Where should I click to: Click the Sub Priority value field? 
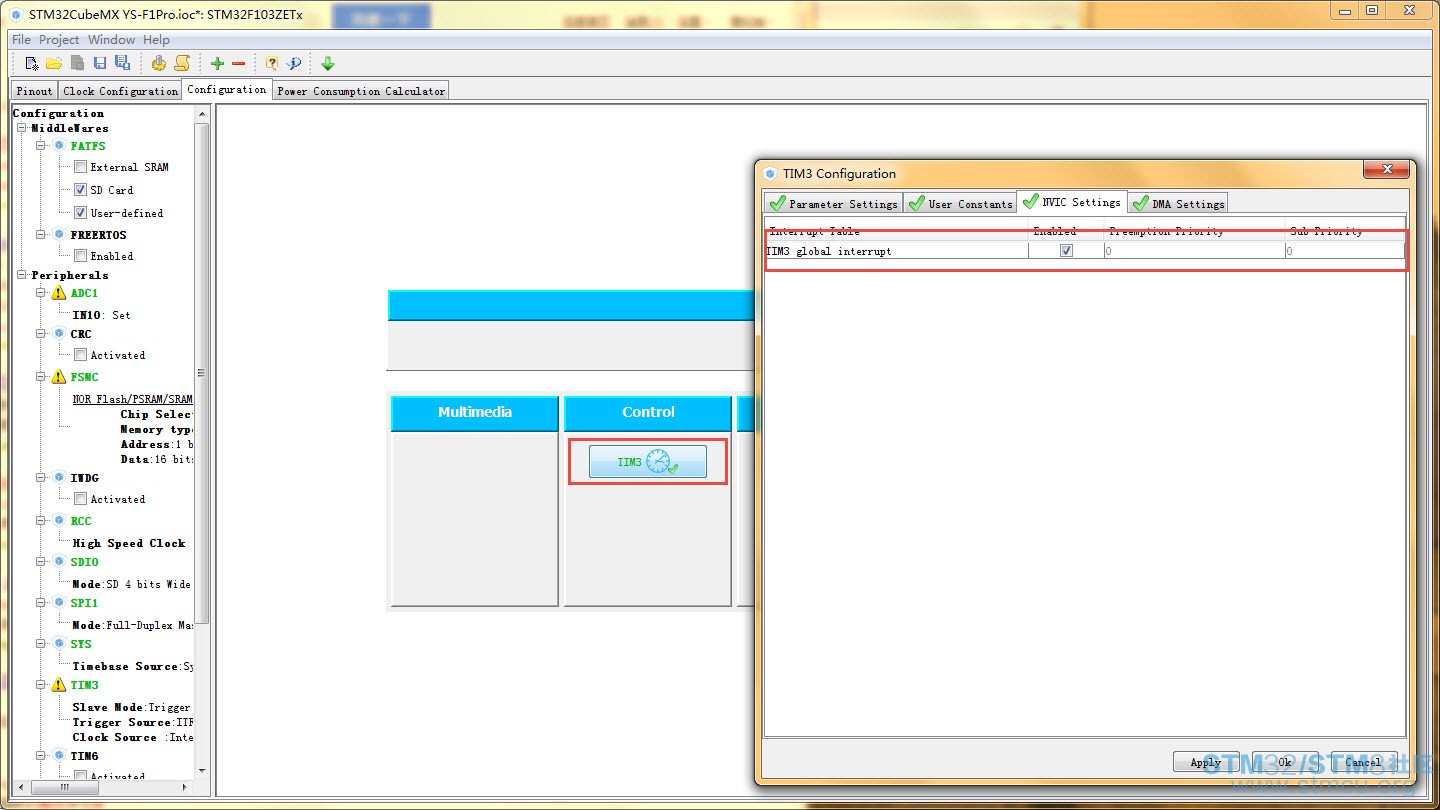(x=1345, y=251)
